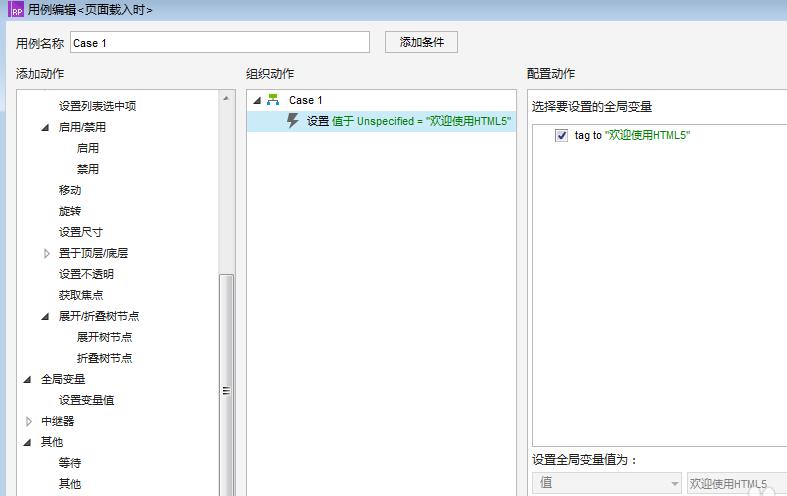Click the Case 1 flow icon in 组织动作
Viewport: 787px width, 496px height.
tap(273, 100)
